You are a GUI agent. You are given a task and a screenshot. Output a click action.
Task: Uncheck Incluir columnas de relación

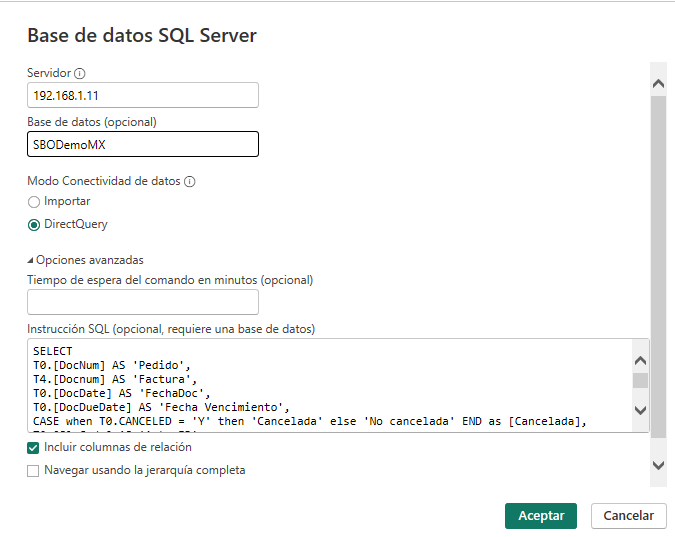click(34, 448)
